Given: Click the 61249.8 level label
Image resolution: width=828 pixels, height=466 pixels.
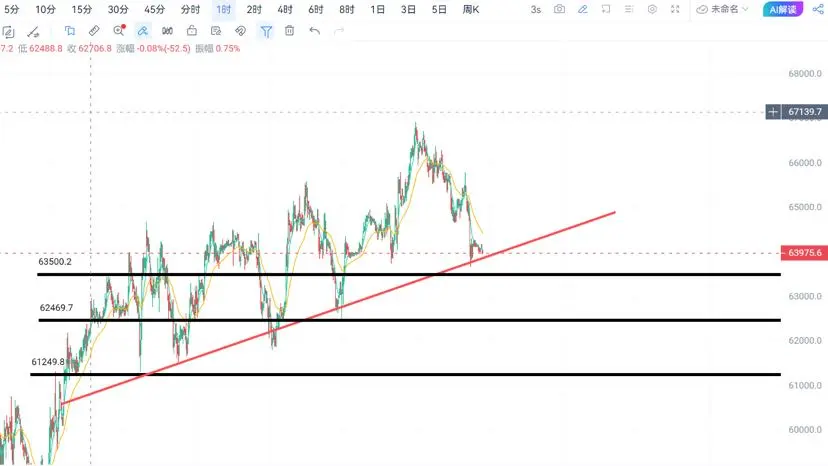Looking at the screenshot, I should (x=48, y=362).
